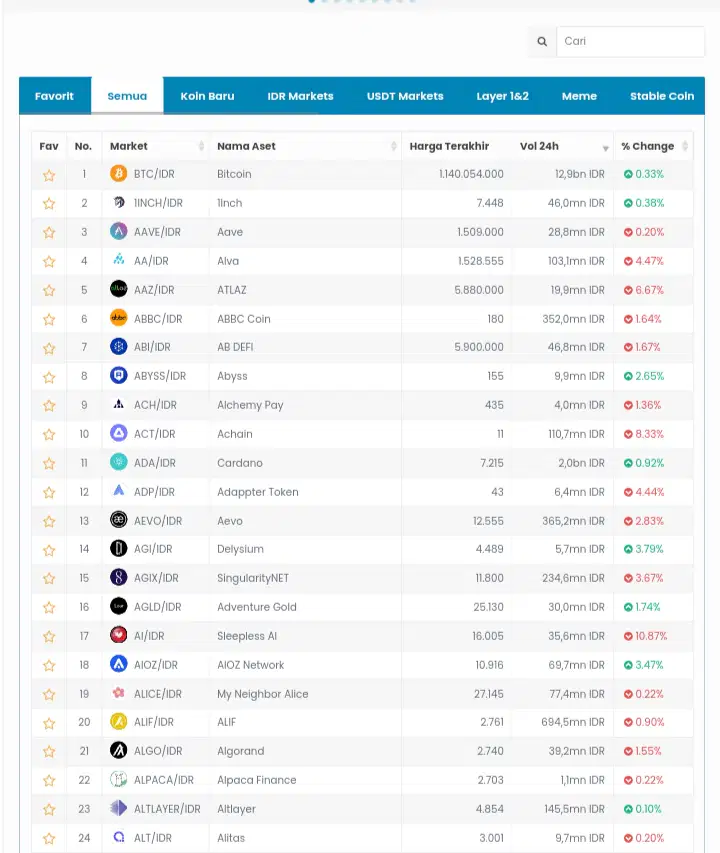Click the No. column header
The image size is (720, 853).
83,146
